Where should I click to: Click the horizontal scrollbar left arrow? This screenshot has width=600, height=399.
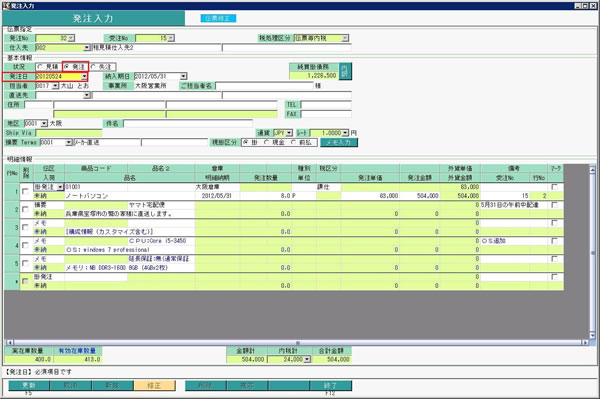(10, 342)
